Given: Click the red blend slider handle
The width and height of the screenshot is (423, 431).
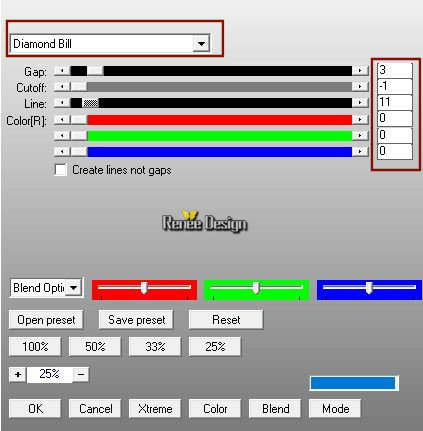Looking at the screenshot, I should tap(144, 288).
